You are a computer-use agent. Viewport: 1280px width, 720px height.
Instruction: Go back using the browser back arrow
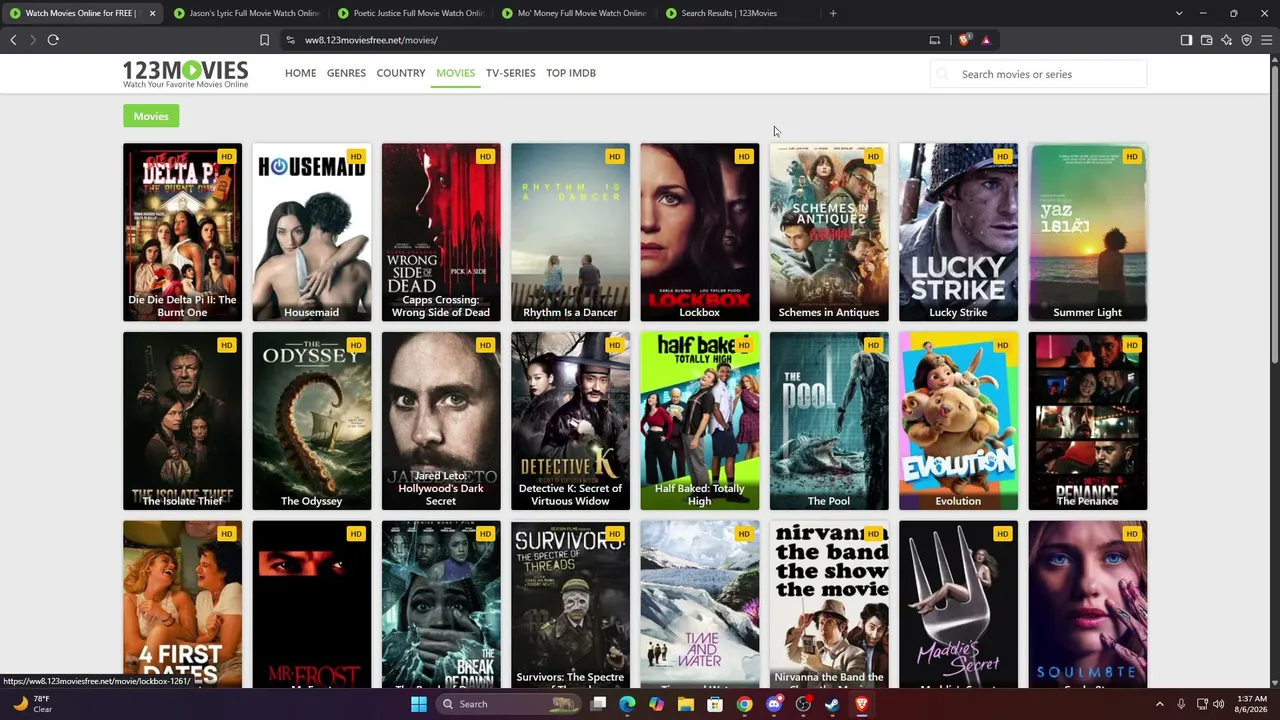[13, 40]
